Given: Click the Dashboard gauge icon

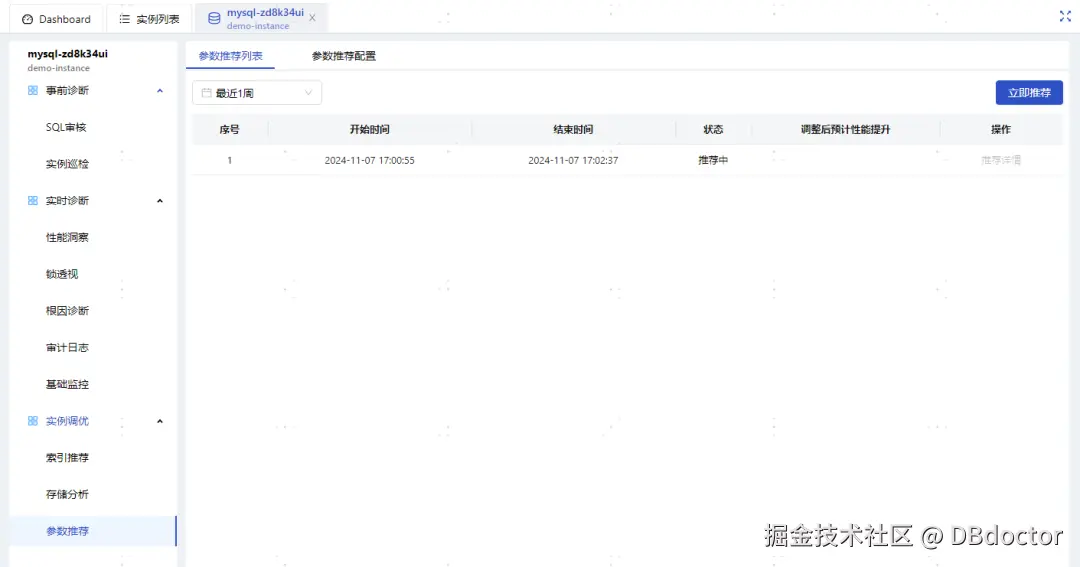Looking at the screenshot, I should (x=28, y=19).
